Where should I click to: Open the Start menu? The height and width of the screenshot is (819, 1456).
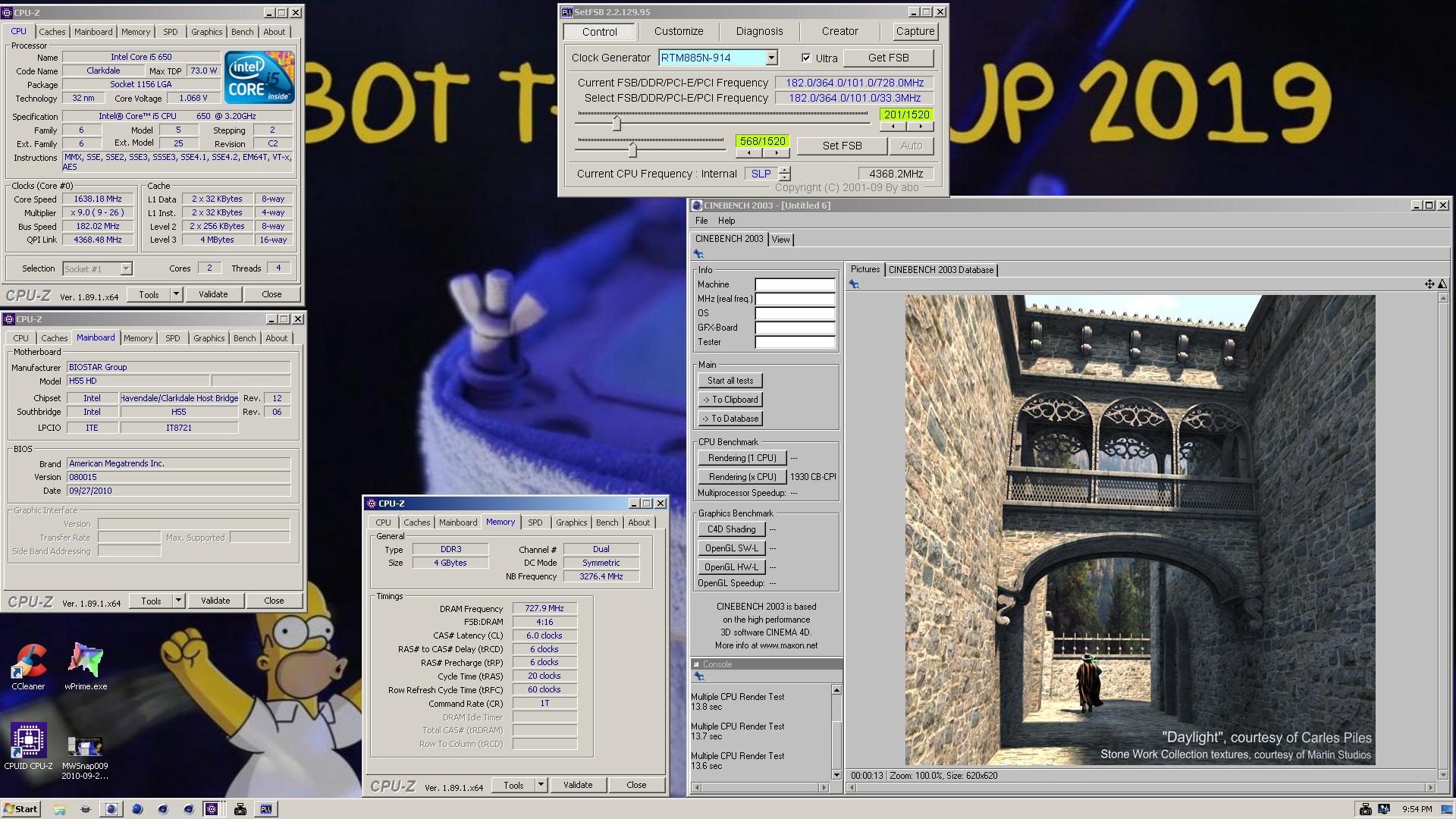[20, 809]
